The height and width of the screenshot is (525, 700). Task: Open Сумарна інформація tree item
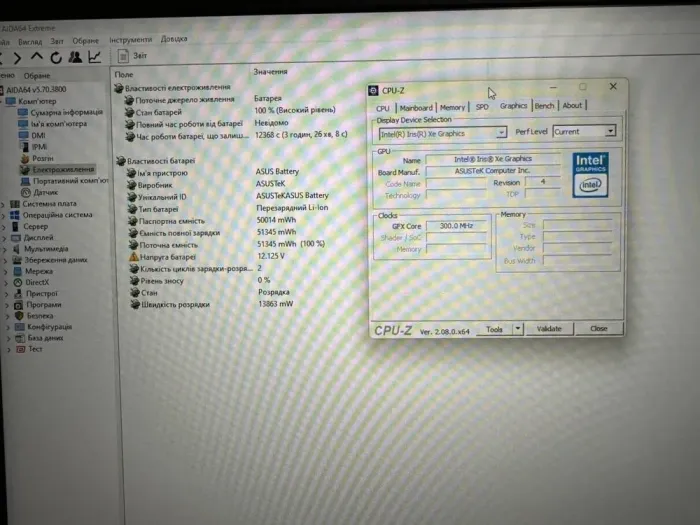pyautogui.click(x=65, y=113)
